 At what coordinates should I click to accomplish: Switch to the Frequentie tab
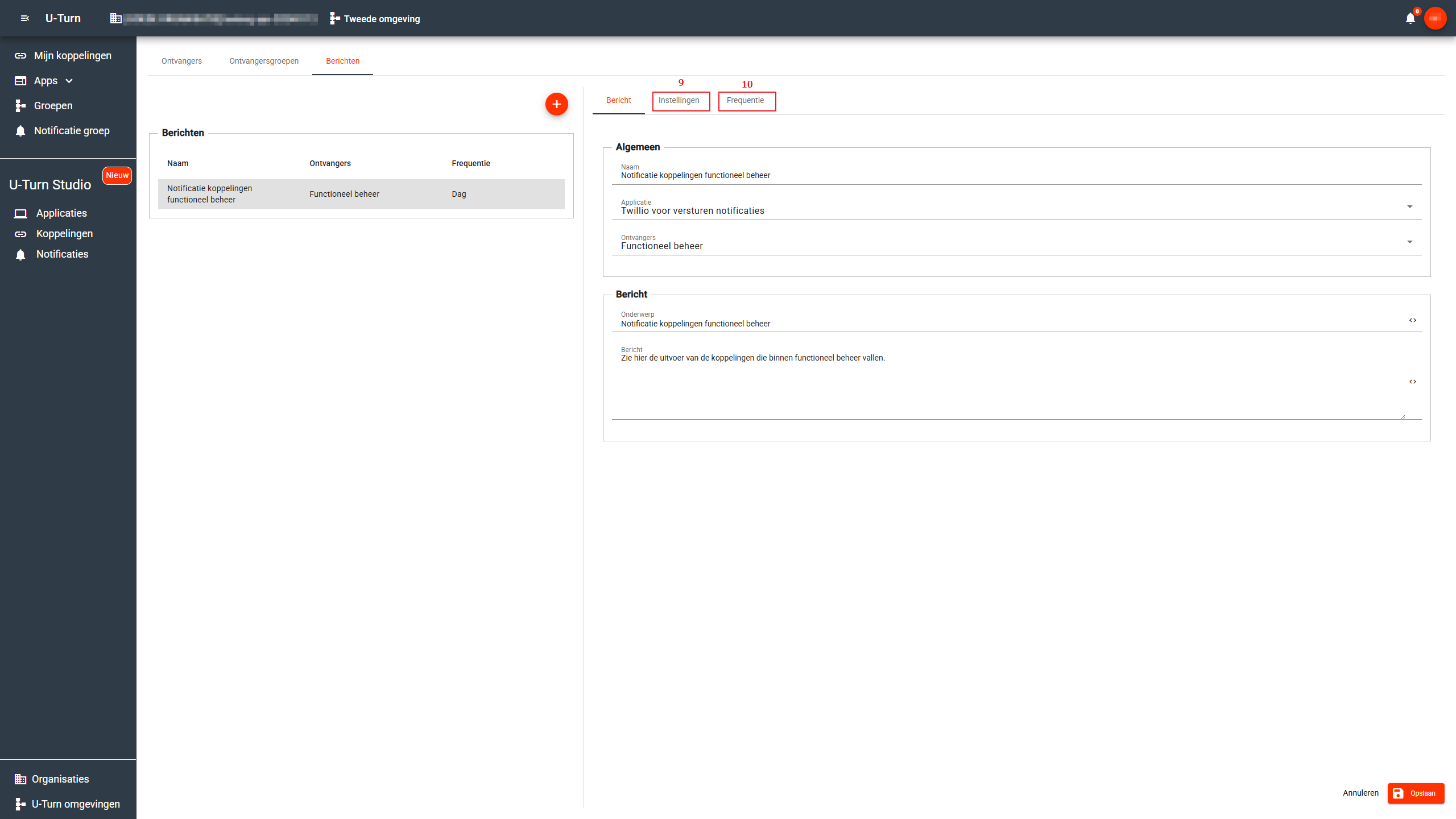click(745, 101)
